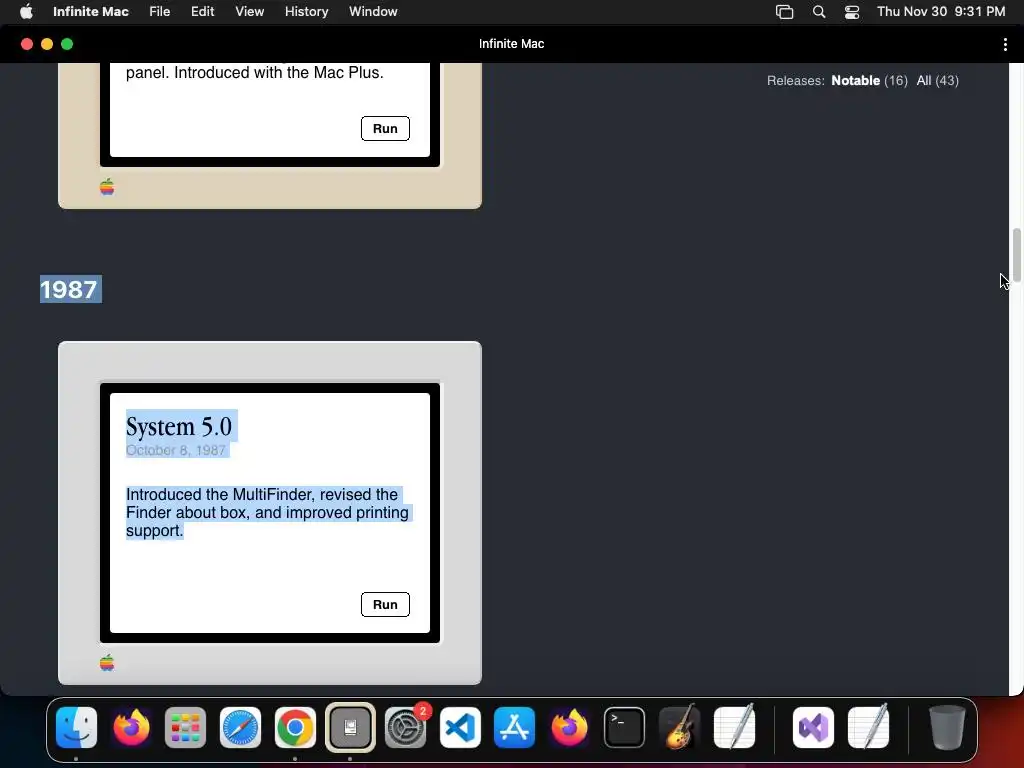This screenshot has height=768, width=1024.
Task: Click the 1987 year heading
Action: coord(69,289)
